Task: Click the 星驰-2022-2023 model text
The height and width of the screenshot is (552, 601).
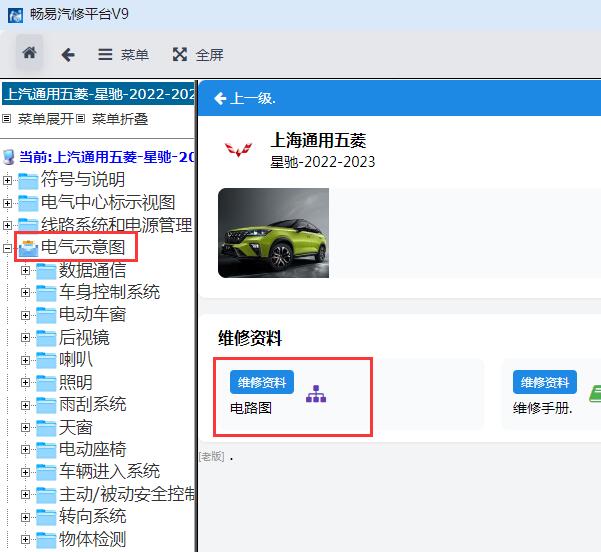Action: [x=323, y=162]
